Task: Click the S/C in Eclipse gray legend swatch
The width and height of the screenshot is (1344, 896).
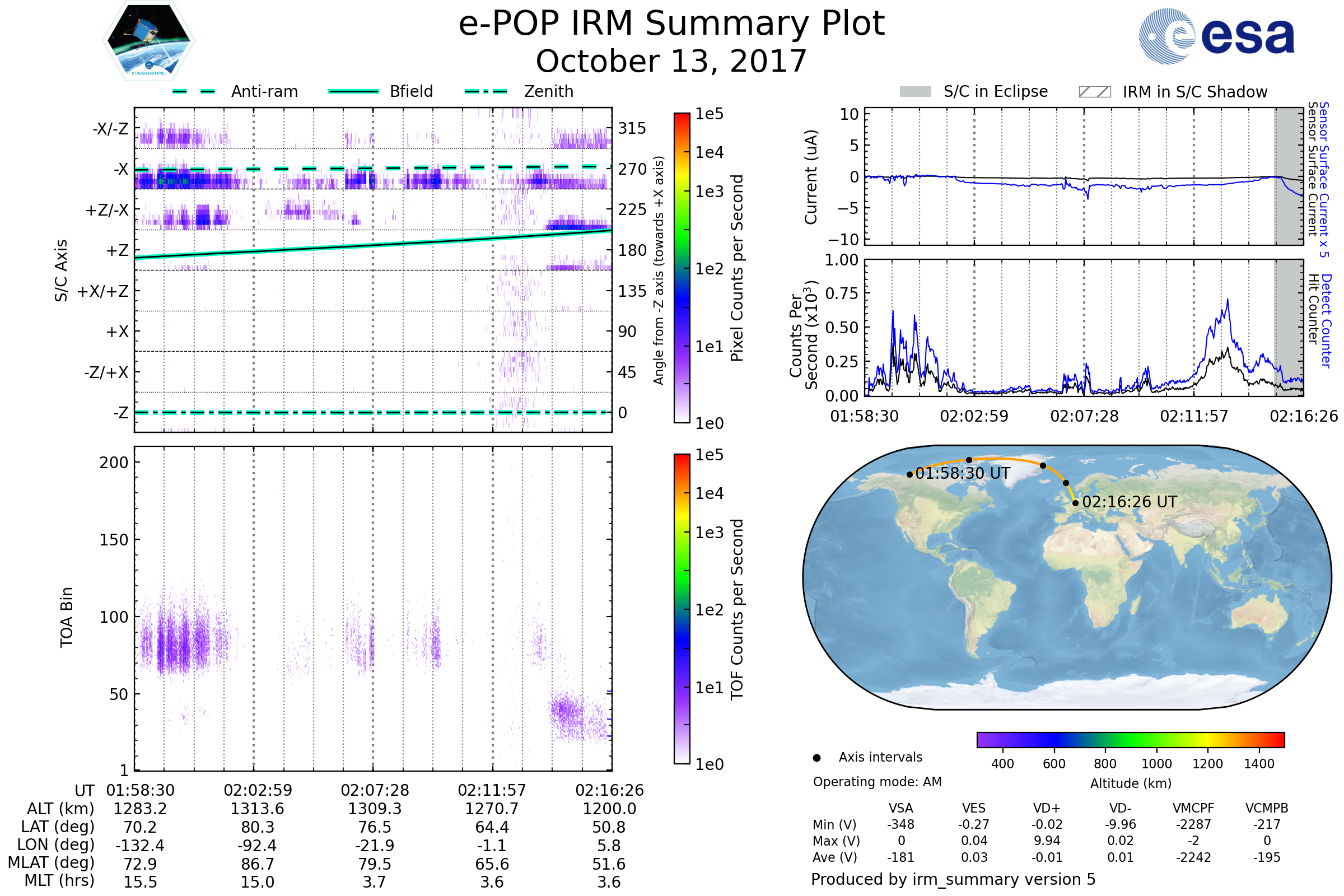Action: click(915, 92)
